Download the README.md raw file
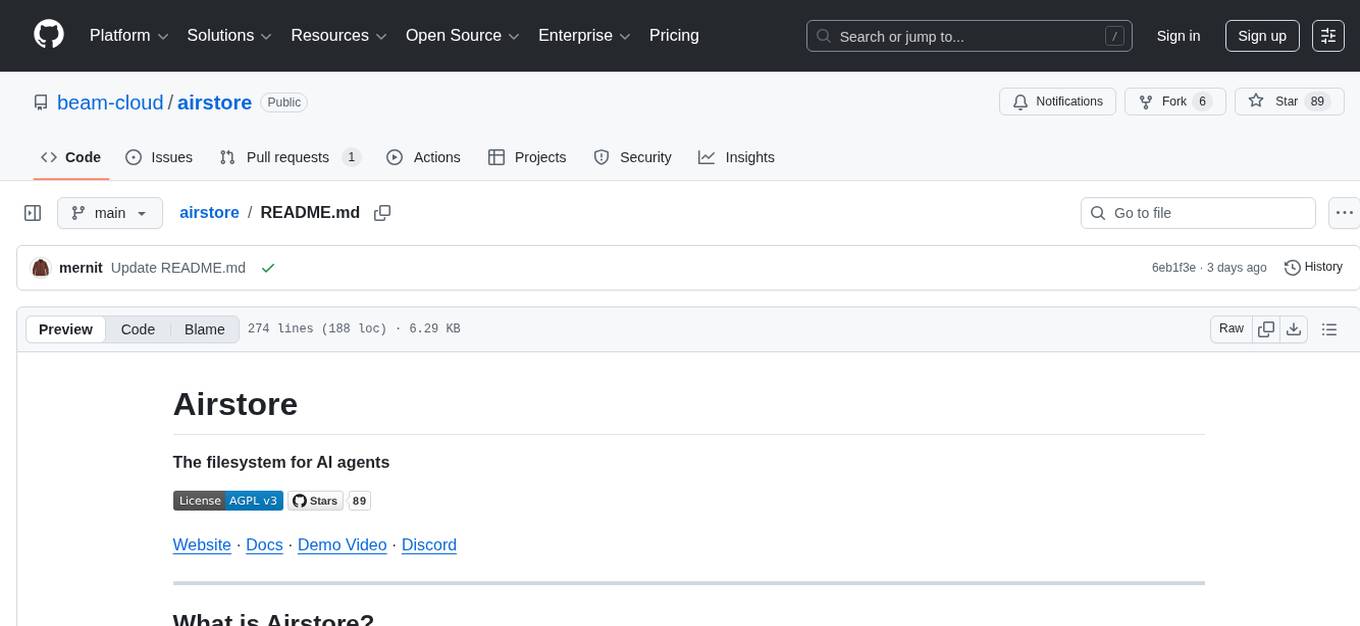The height and width of the screenshot is (626, 1360). [1294, 328]
